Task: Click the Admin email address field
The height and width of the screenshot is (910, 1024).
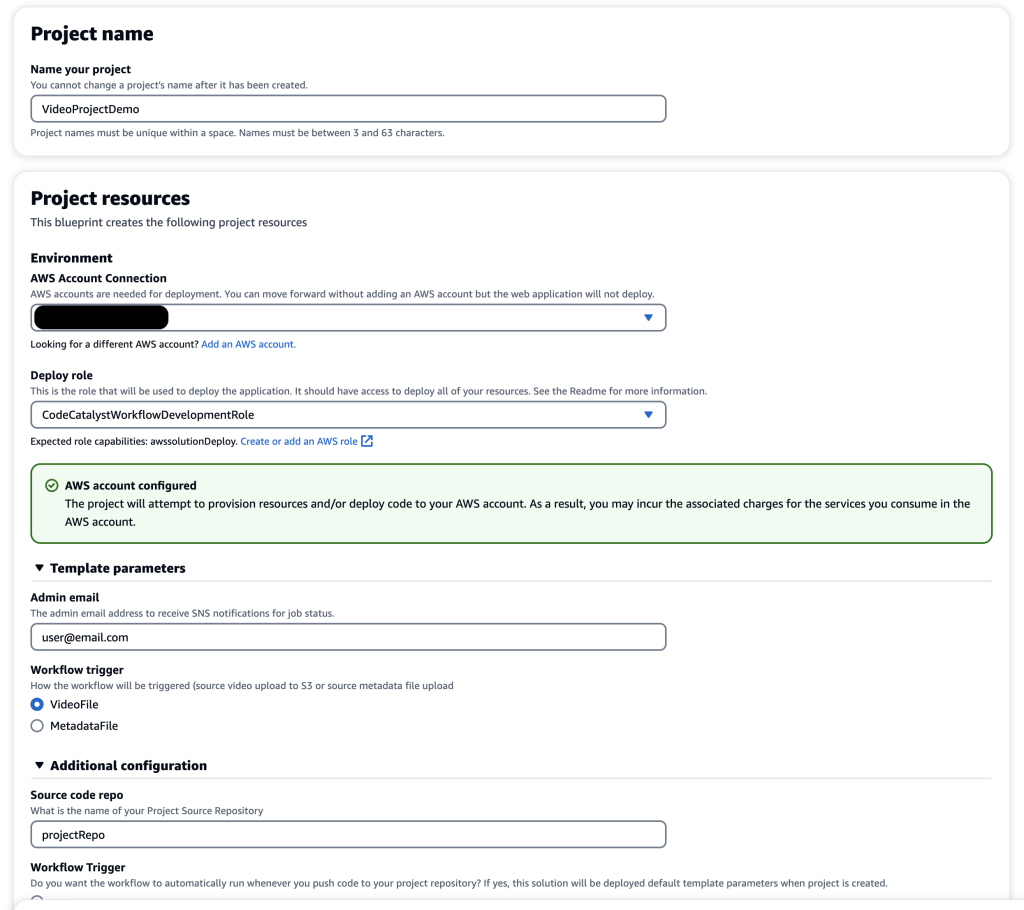Action: (347, 636)
